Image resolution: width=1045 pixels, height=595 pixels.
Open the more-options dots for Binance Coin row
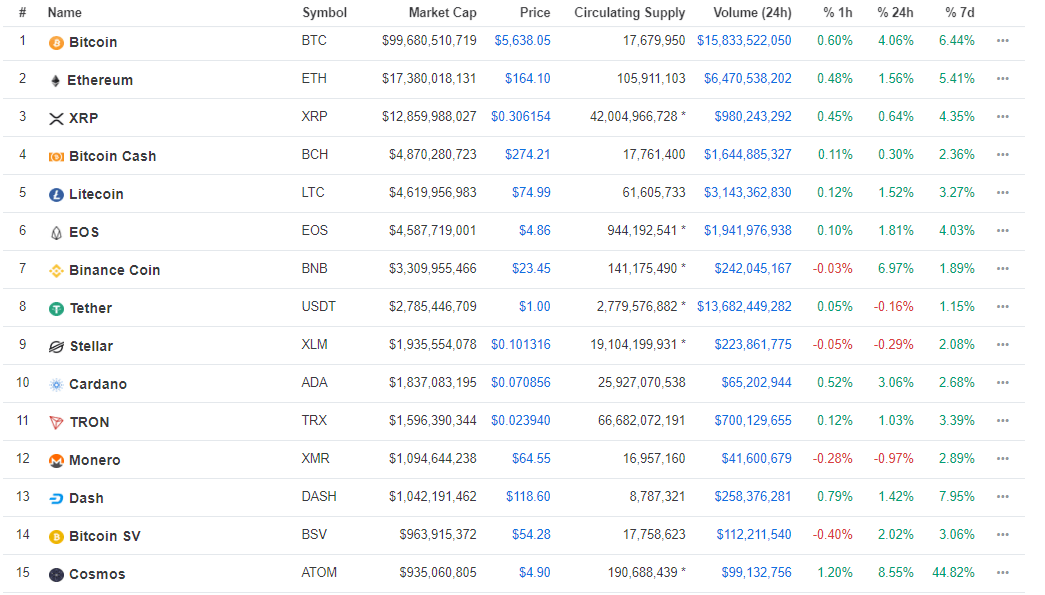(x=1002, y=269)
